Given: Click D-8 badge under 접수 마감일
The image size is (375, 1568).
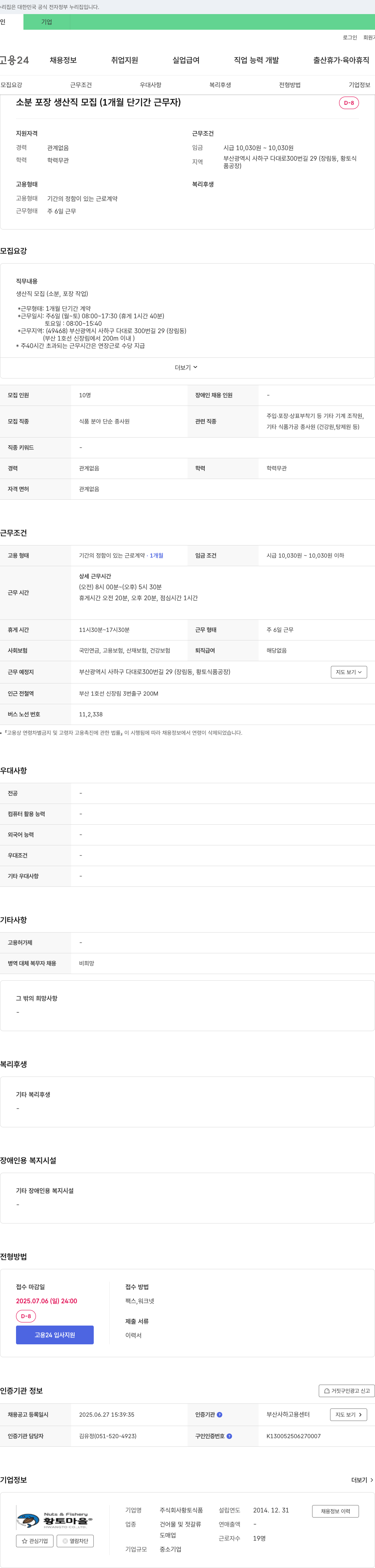Looking at the screenshot, I should point(26,1316).
